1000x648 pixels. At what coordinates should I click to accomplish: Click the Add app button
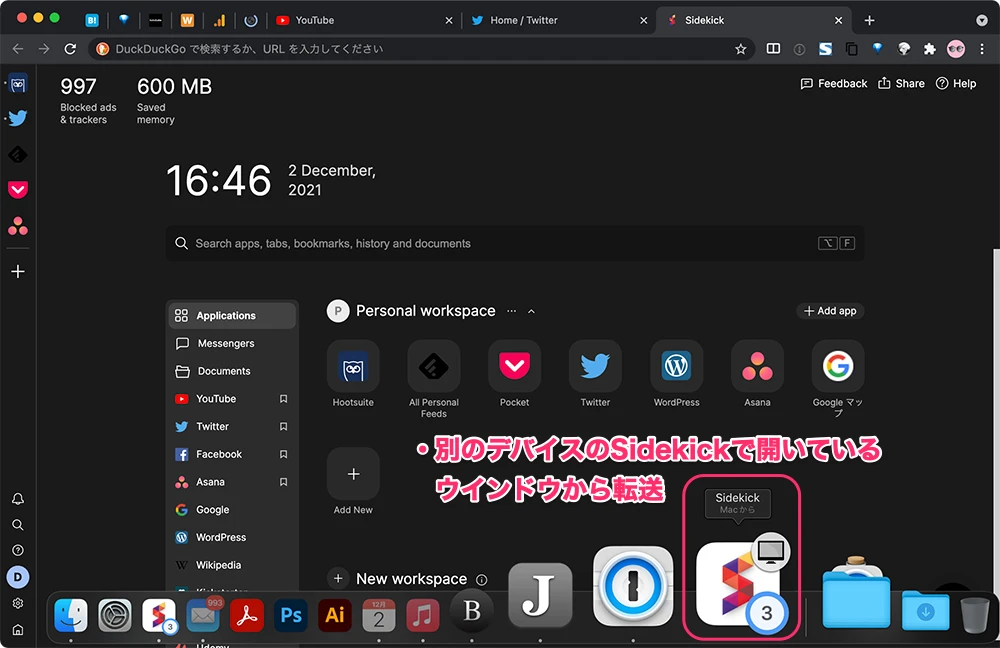click(830, 311)
